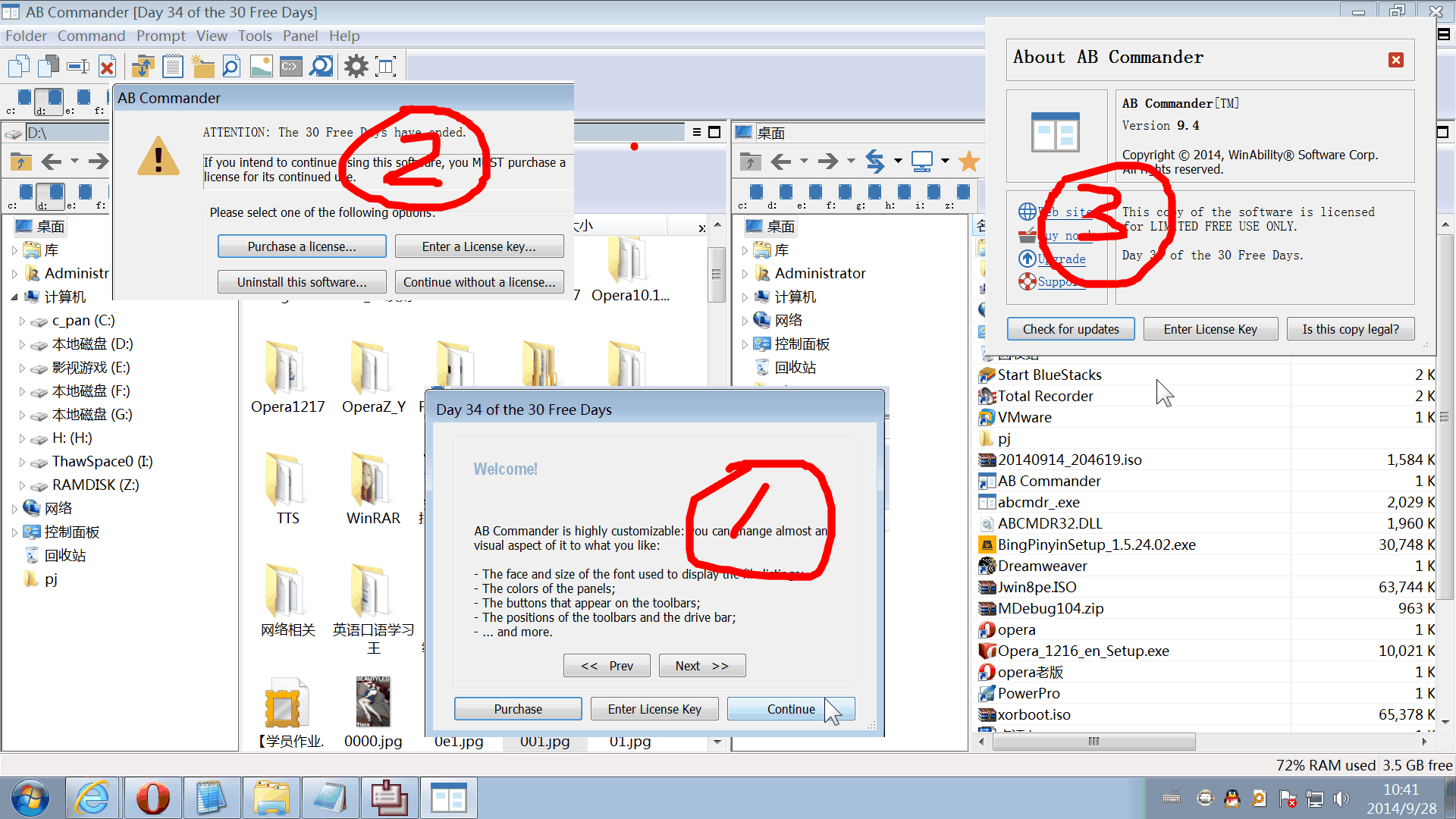The width and height of the screenshot is (1456, 819).
Task: Click the orange Favorites star icon
Action: (x=968, y=161)
